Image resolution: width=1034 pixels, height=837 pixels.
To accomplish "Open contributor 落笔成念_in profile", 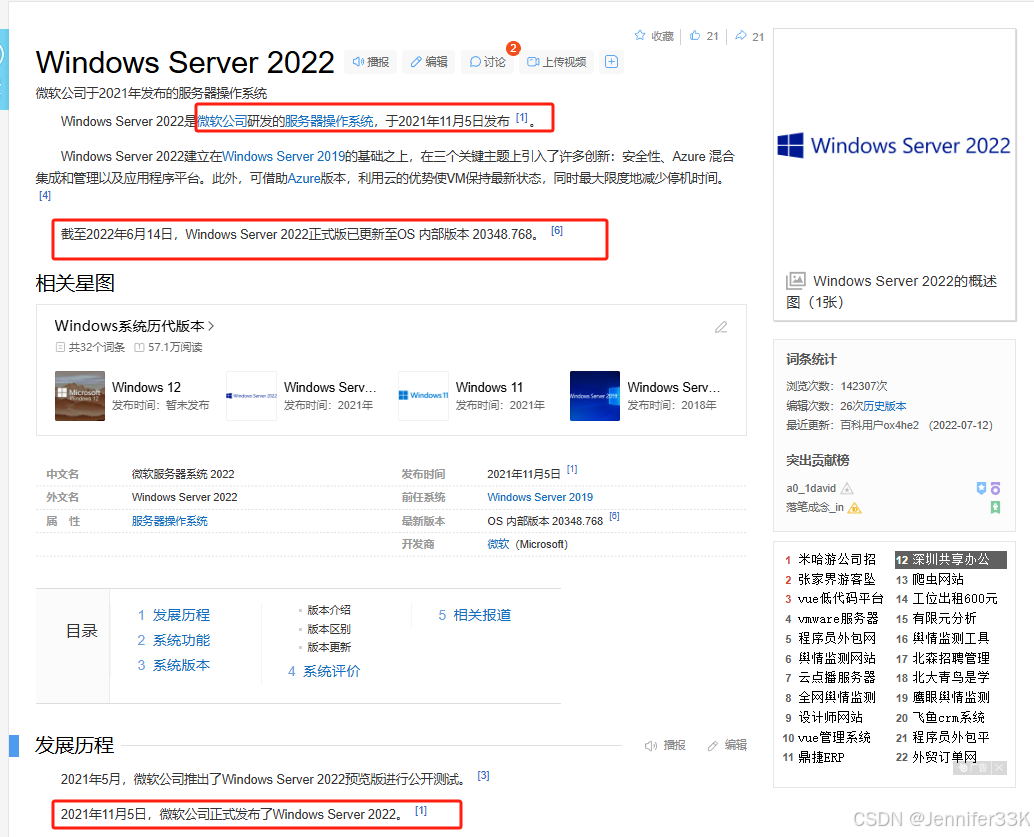I will tap(814, 508).
